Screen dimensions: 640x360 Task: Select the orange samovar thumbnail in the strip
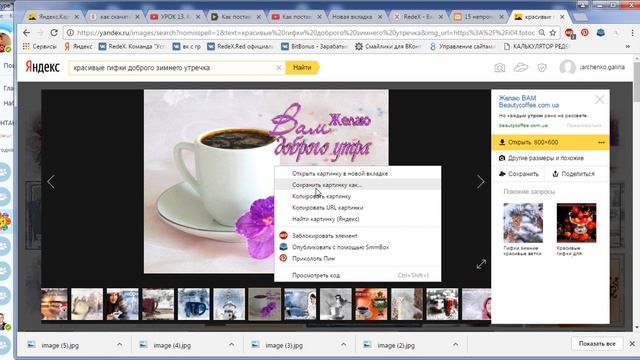[371, 304]
